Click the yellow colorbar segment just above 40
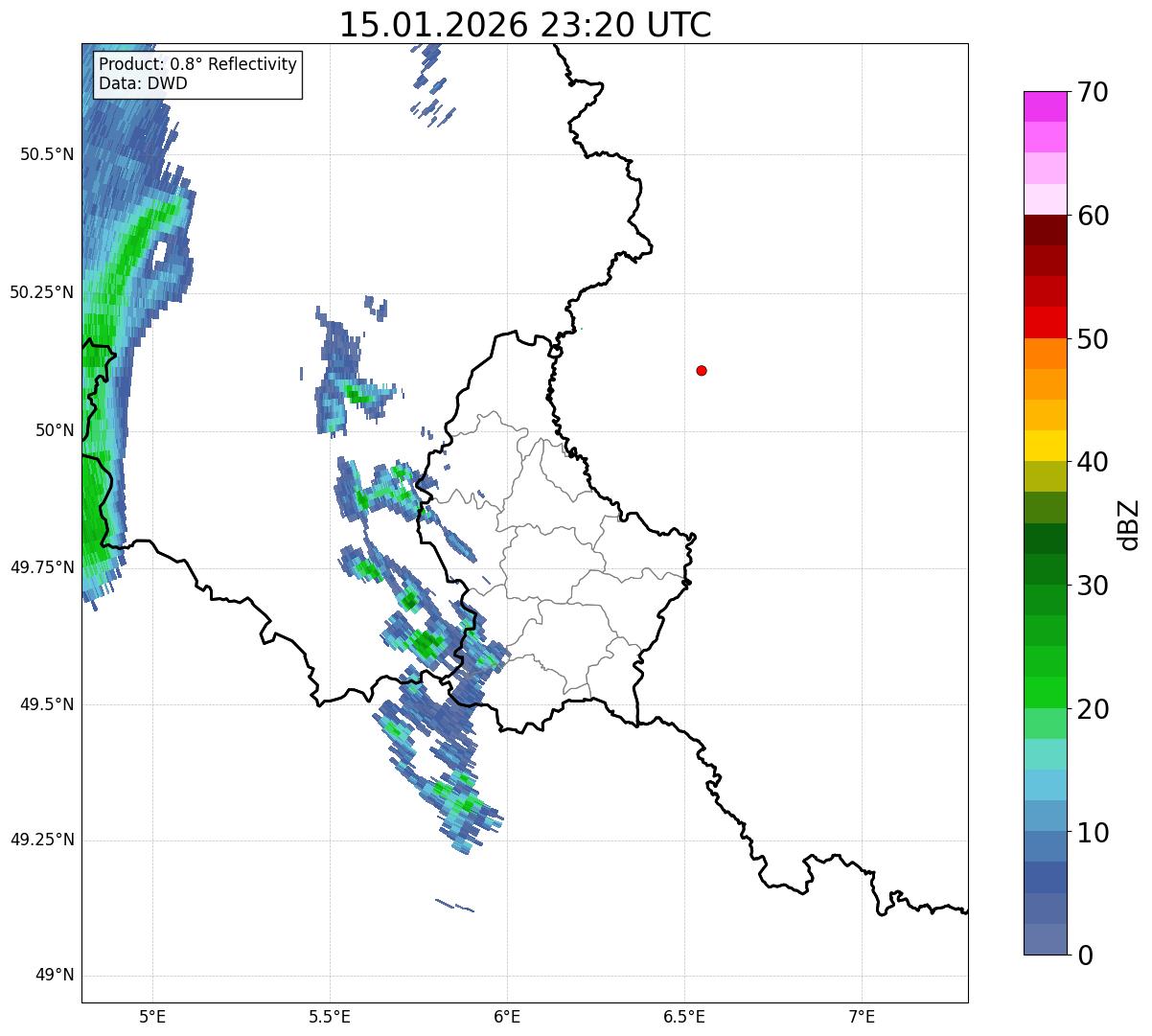 tap(1045, 446)
